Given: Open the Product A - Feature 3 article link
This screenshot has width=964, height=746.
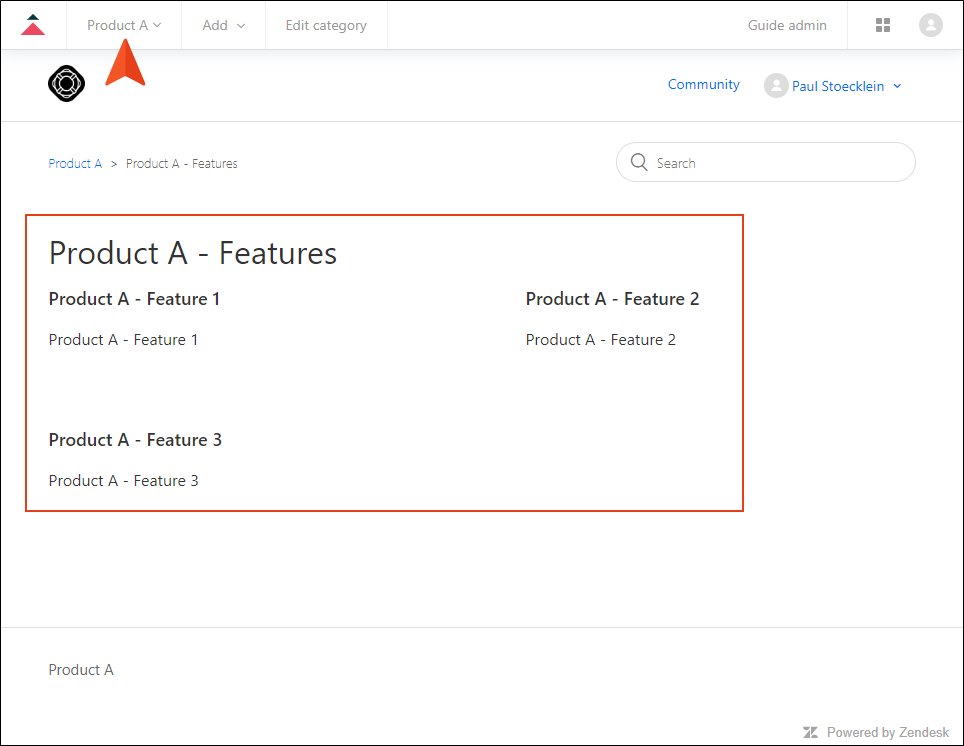Looking at the screenshot, I should [124, 481].
